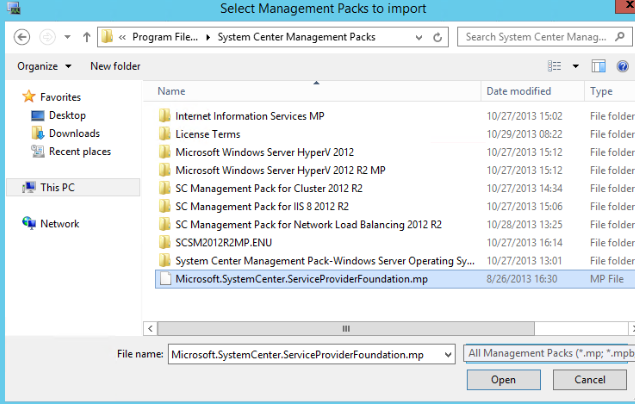The height and width of the screenshot is (404, 635).
Task: Select Microsoft.SystemCenter.ServiceProviderFoundation.mp file
Action: [301, 279]
